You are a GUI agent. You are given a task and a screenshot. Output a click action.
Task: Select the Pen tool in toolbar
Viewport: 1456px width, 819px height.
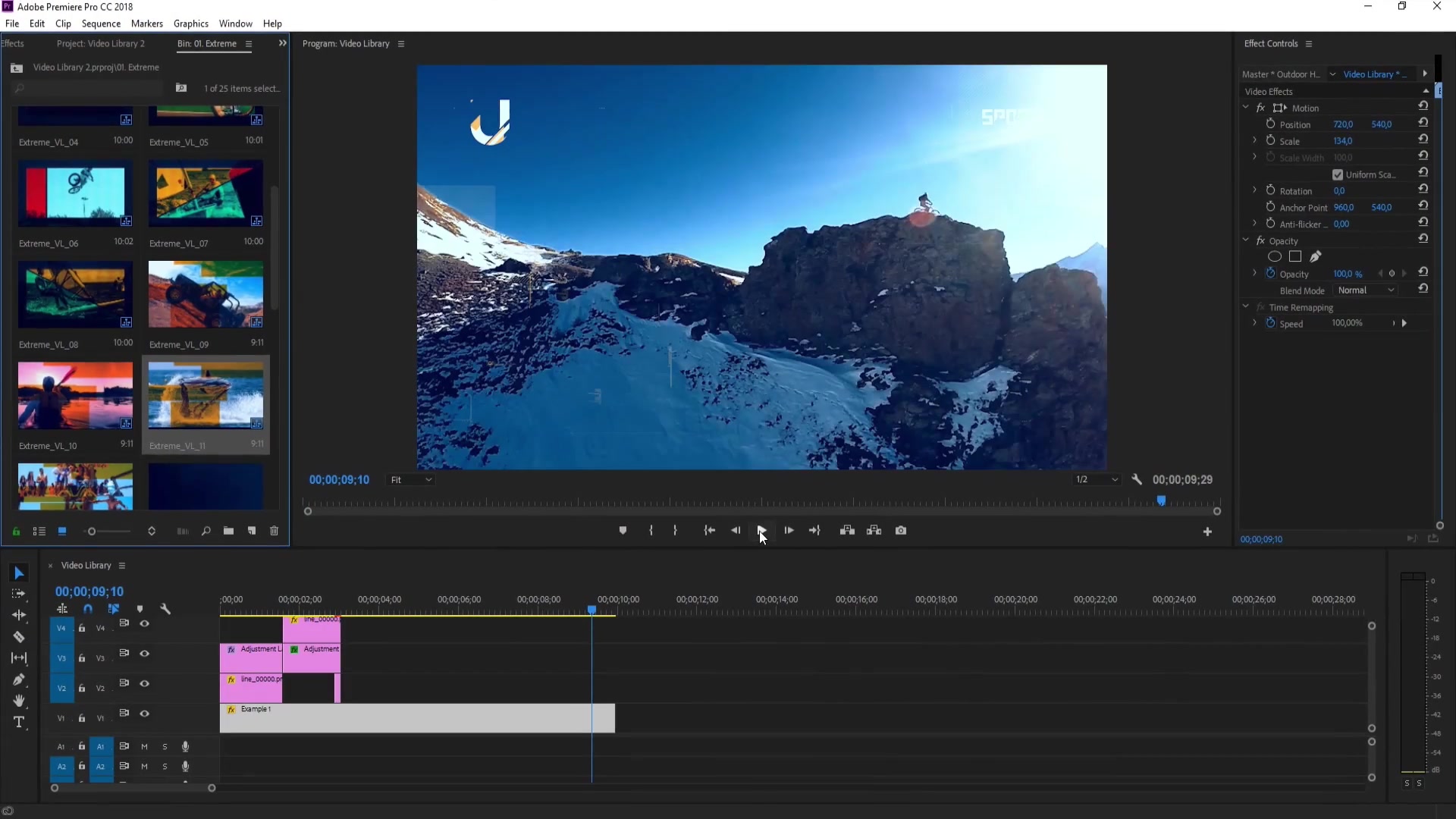(x=19, y=679)
